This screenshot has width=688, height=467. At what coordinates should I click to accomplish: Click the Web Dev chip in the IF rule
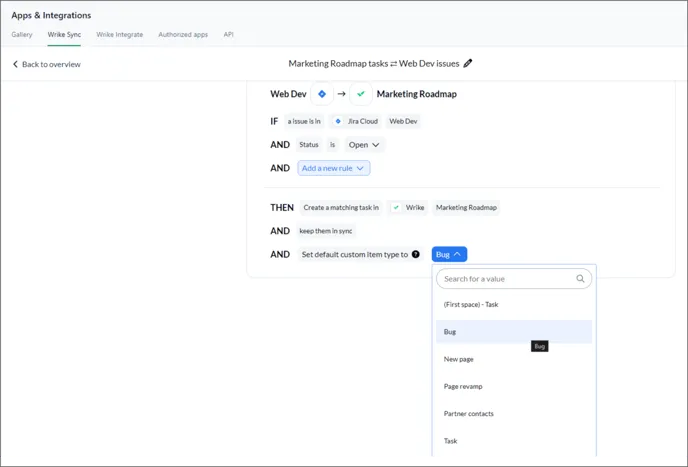pyautogui.click(x=403, y=121)
